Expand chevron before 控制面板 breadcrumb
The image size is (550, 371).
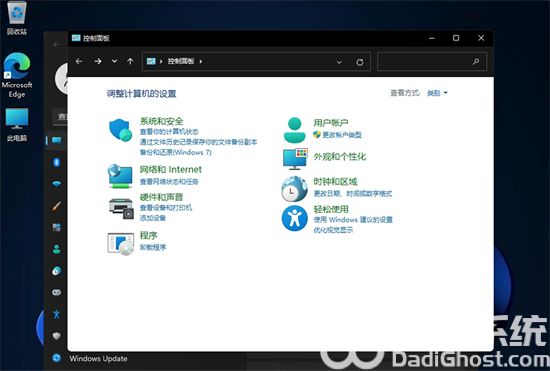click(x=161, y=61)
